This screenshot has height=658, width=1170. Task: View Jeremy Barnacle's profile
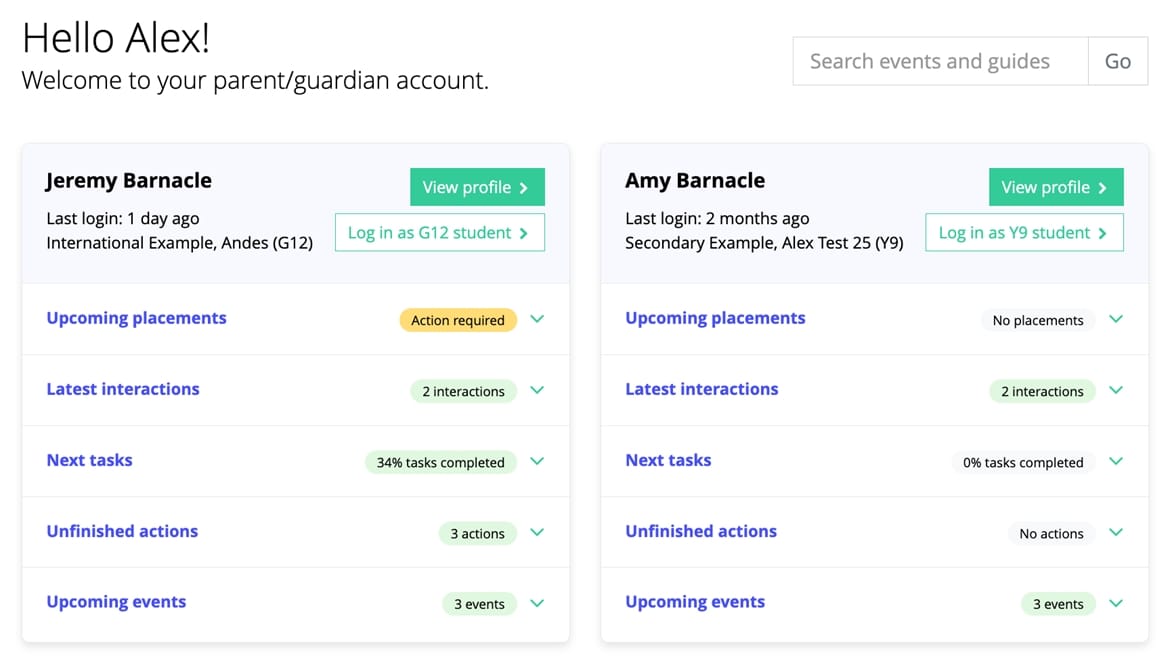coord(477,187)
